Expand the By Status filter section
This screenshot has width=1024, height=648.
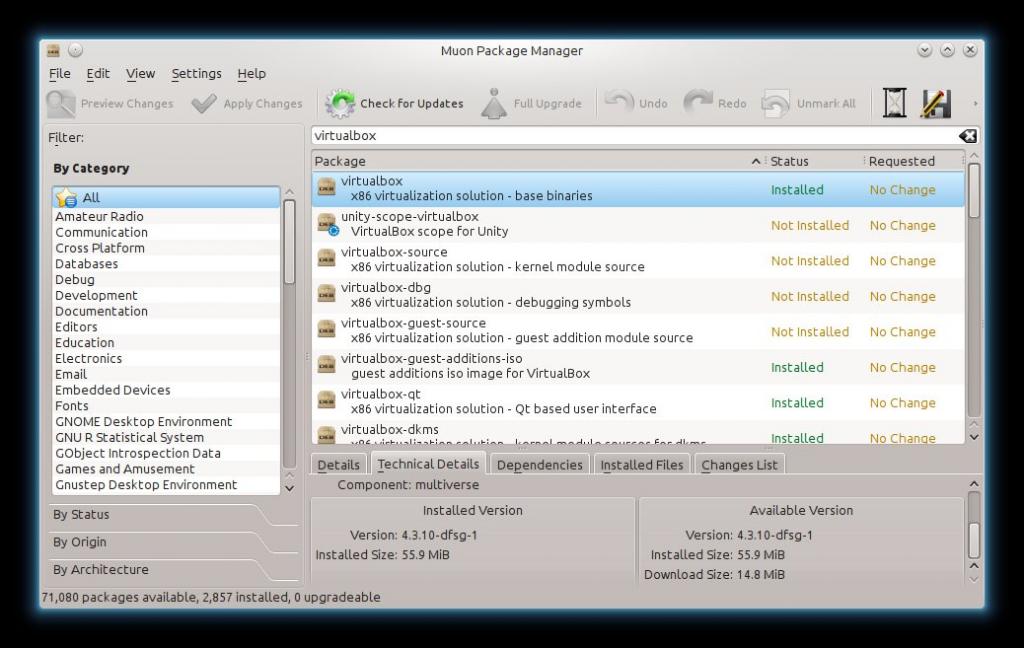pos(81,514)
